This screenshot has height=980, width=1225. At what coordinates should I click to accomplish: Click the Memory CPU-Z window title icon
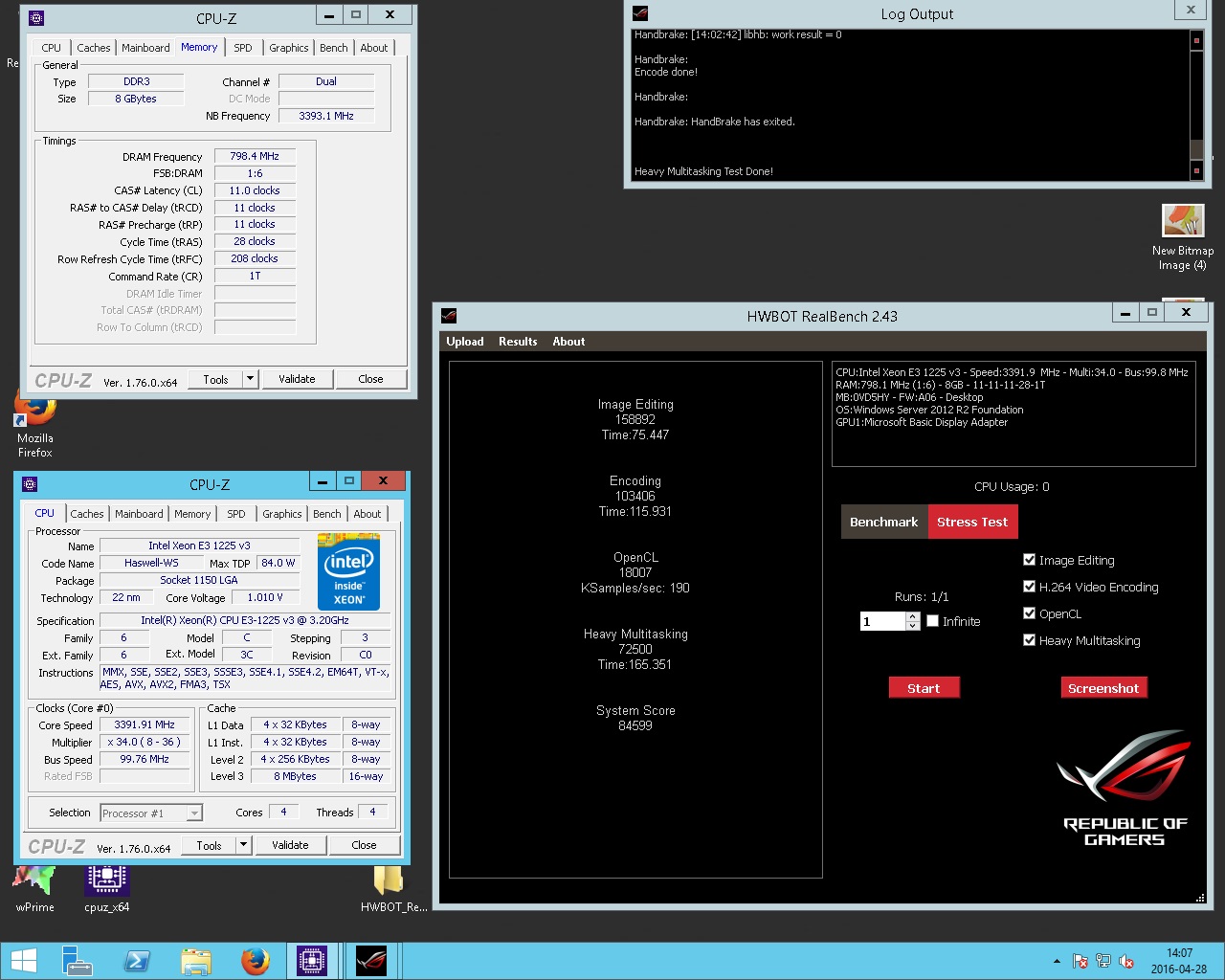pos(36,17)
